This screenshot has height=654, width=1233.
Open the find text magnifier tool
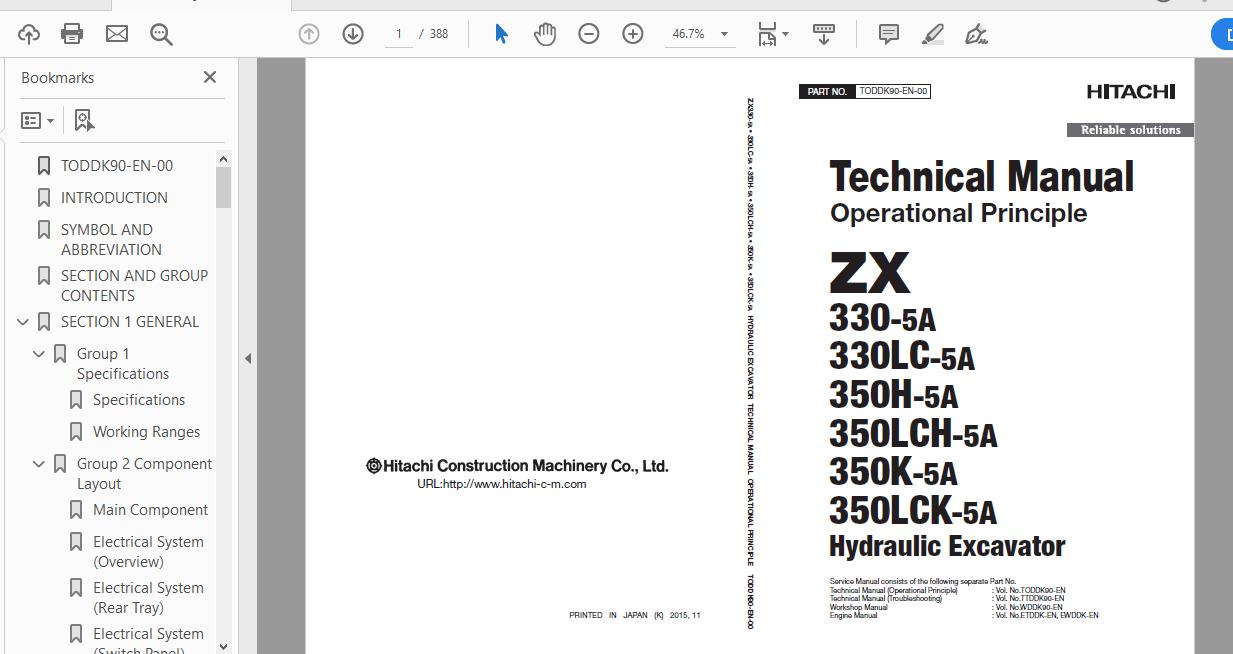click(161, 34)
